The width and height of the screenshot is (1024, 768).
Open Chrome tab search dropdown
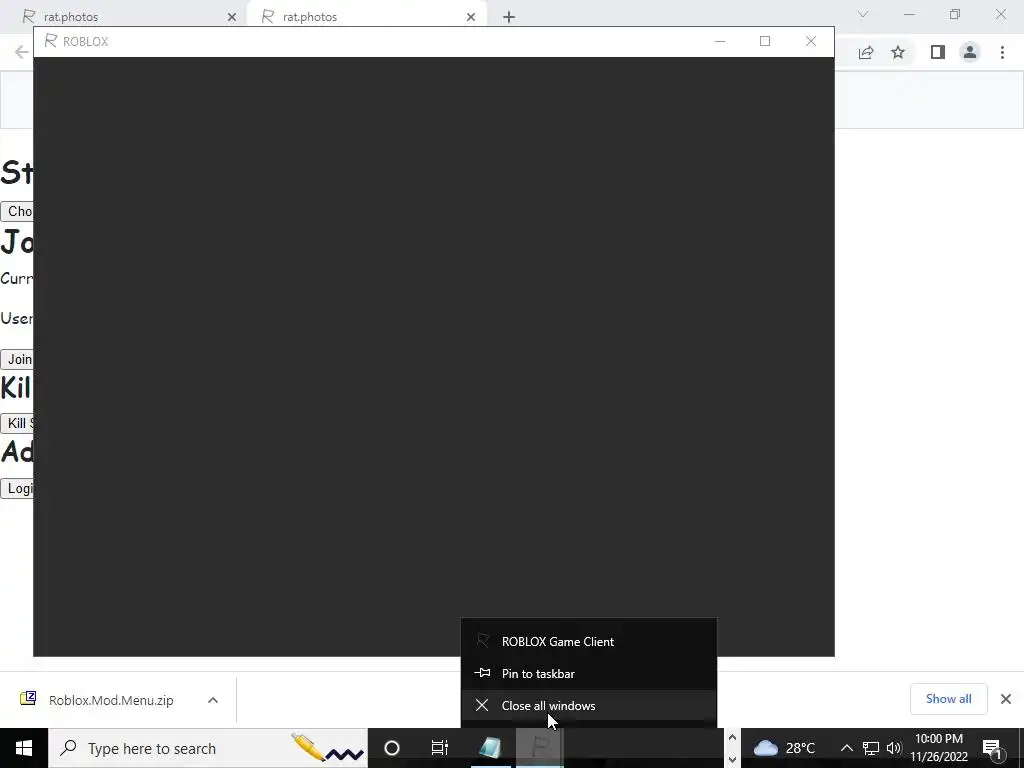(863, 14)
